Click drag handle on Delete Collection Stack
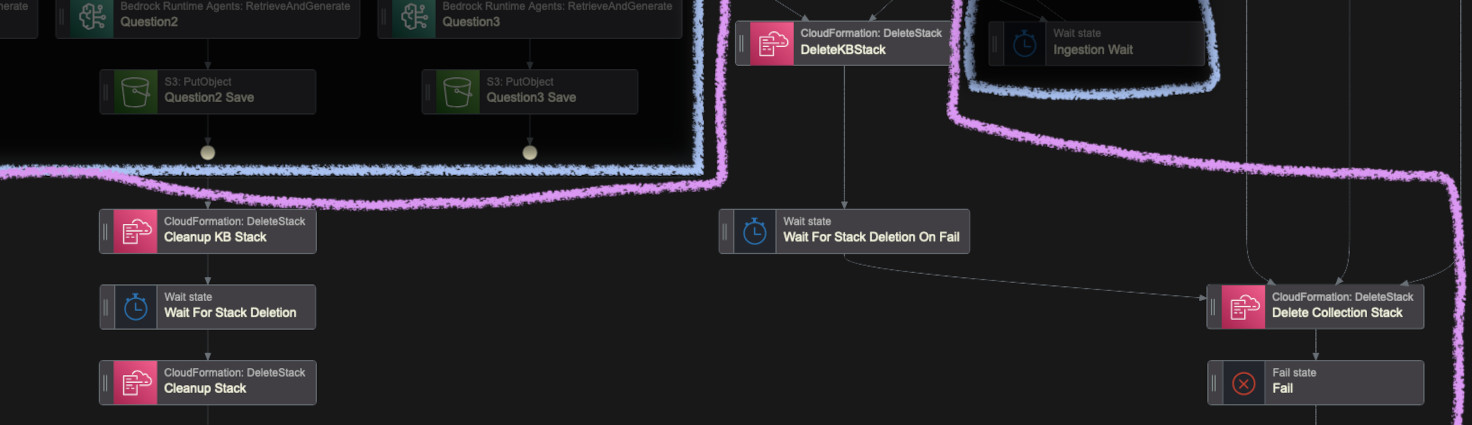 1213,307
